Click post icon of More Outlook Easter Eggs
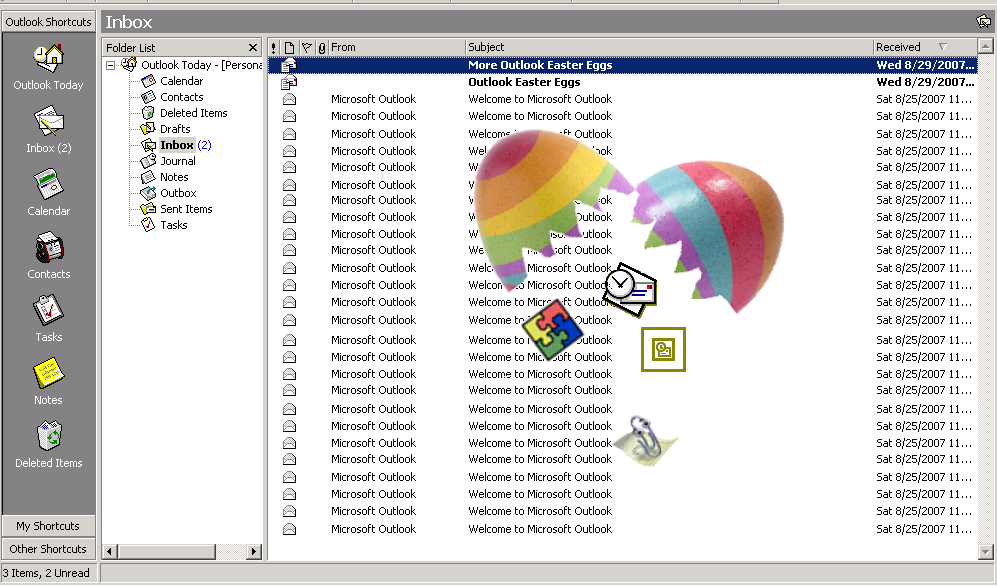 coord(289,65)
